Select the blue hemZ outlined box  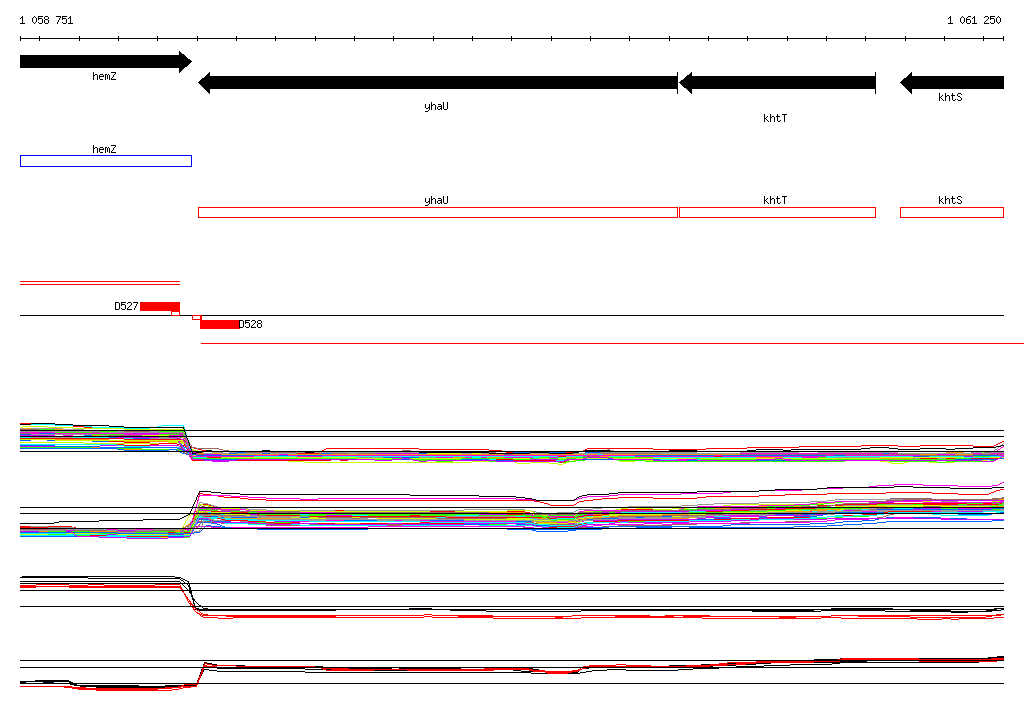[106, 161]
